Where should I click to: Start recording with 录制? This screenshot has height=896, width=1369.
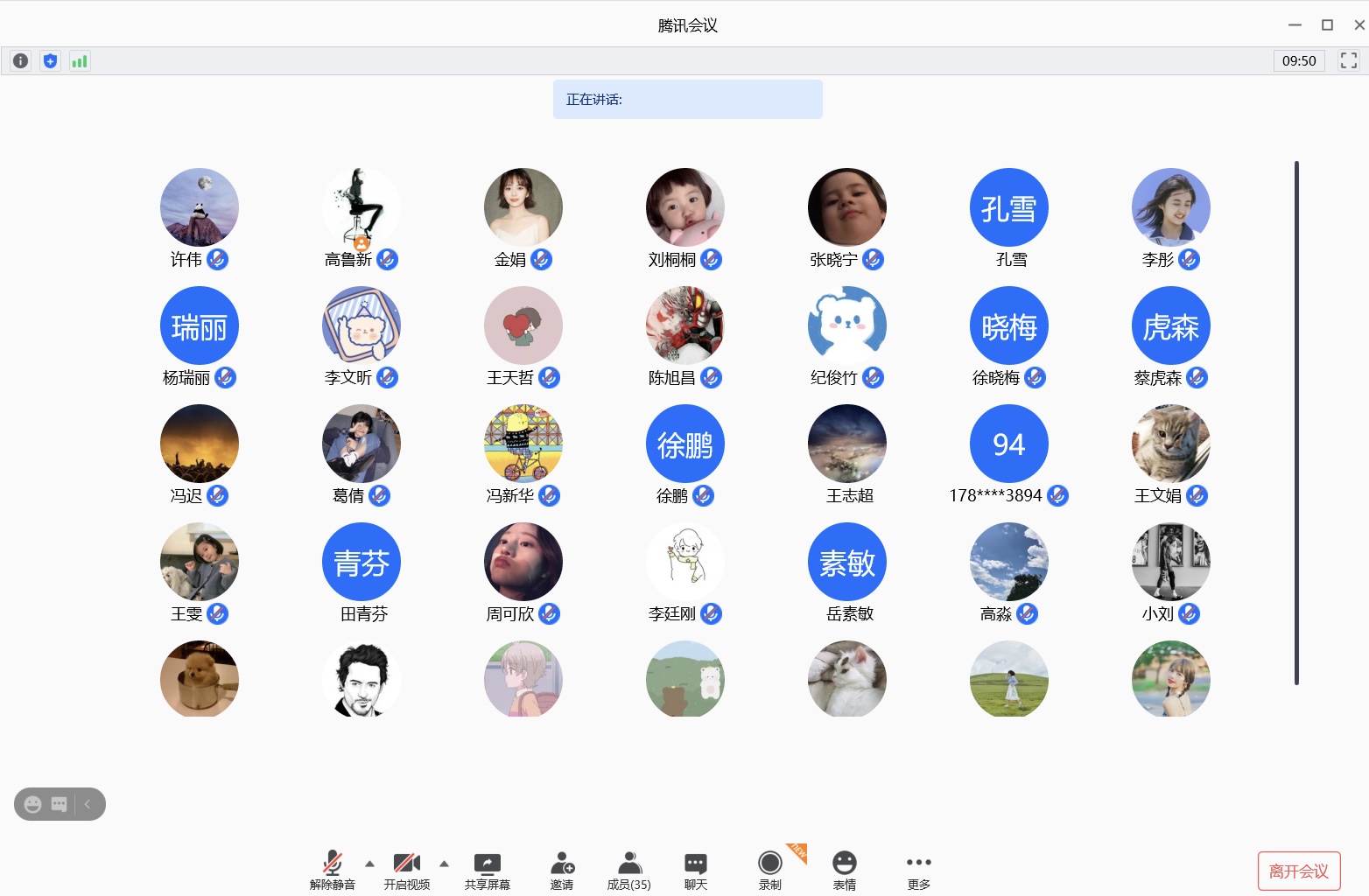[x=769, y=870]
